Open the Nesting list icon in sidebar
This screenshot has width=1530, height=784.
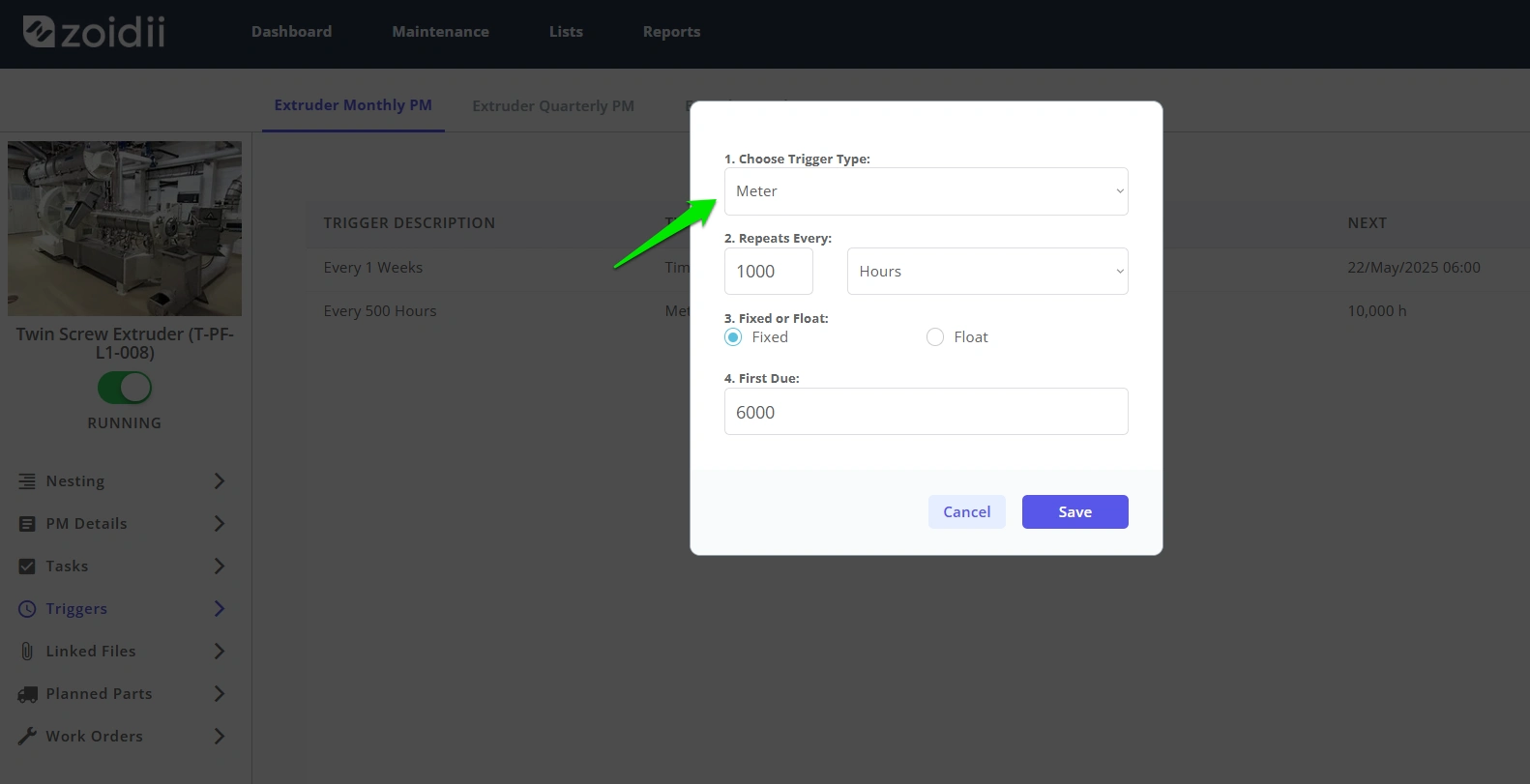tap(27, 481)
